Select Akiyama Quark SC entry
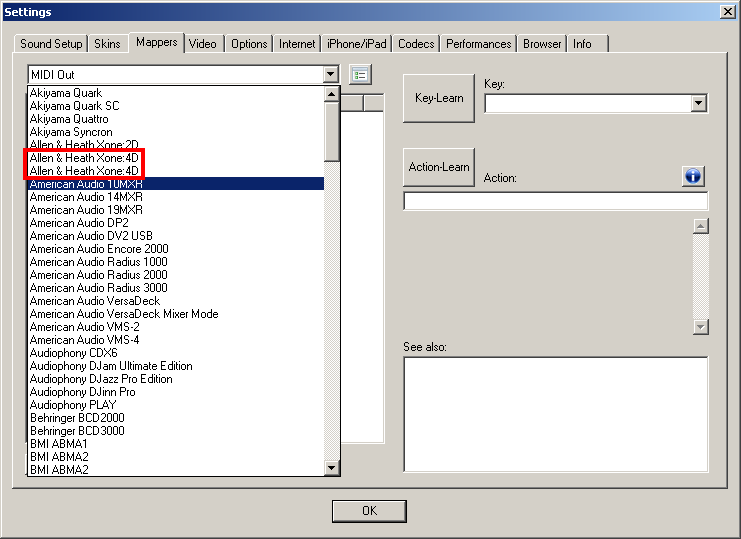This screenshot has width=741, height=539. point(176,106)
